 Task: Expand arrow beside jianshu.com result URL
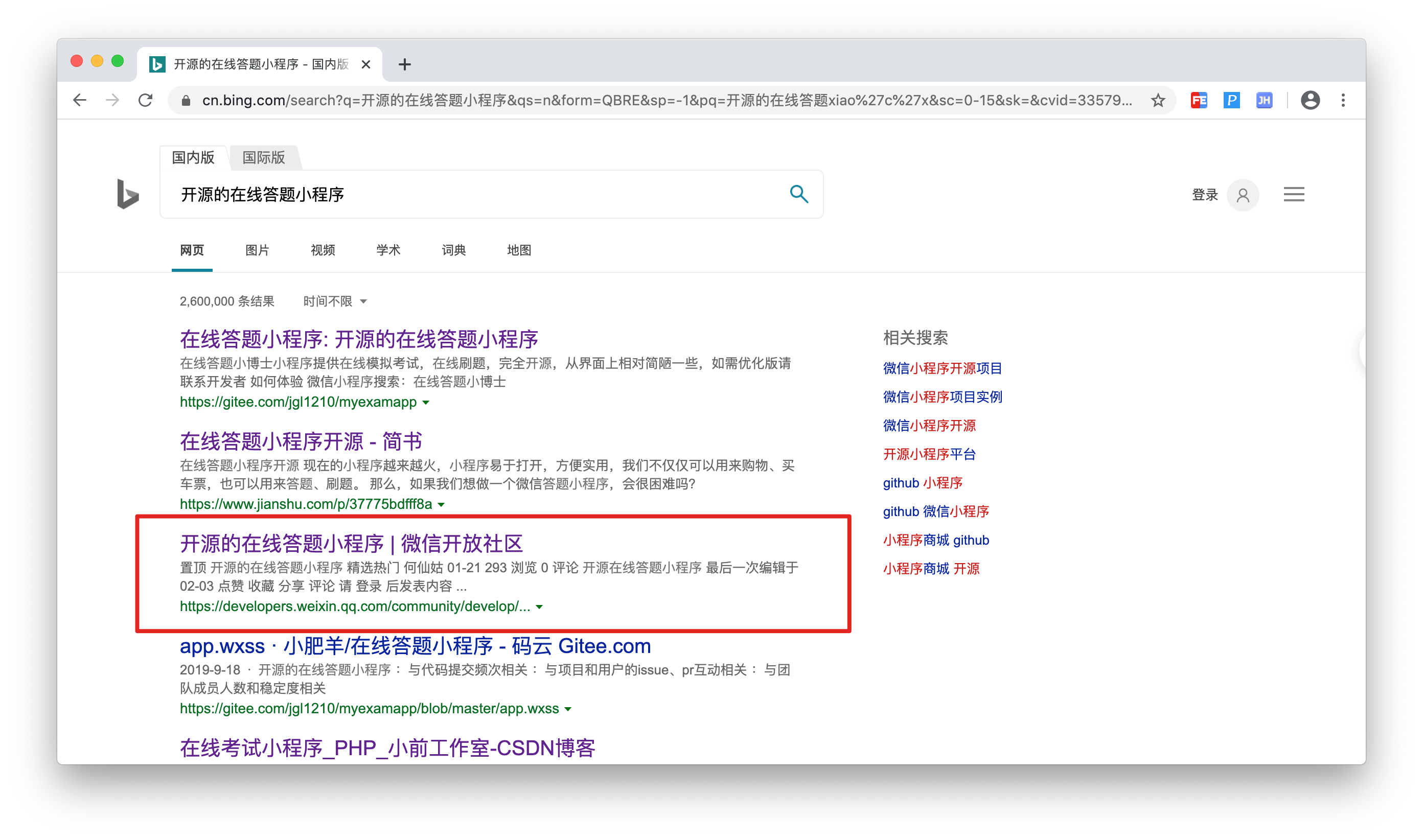pyautogui.click(x=441, y=504)
